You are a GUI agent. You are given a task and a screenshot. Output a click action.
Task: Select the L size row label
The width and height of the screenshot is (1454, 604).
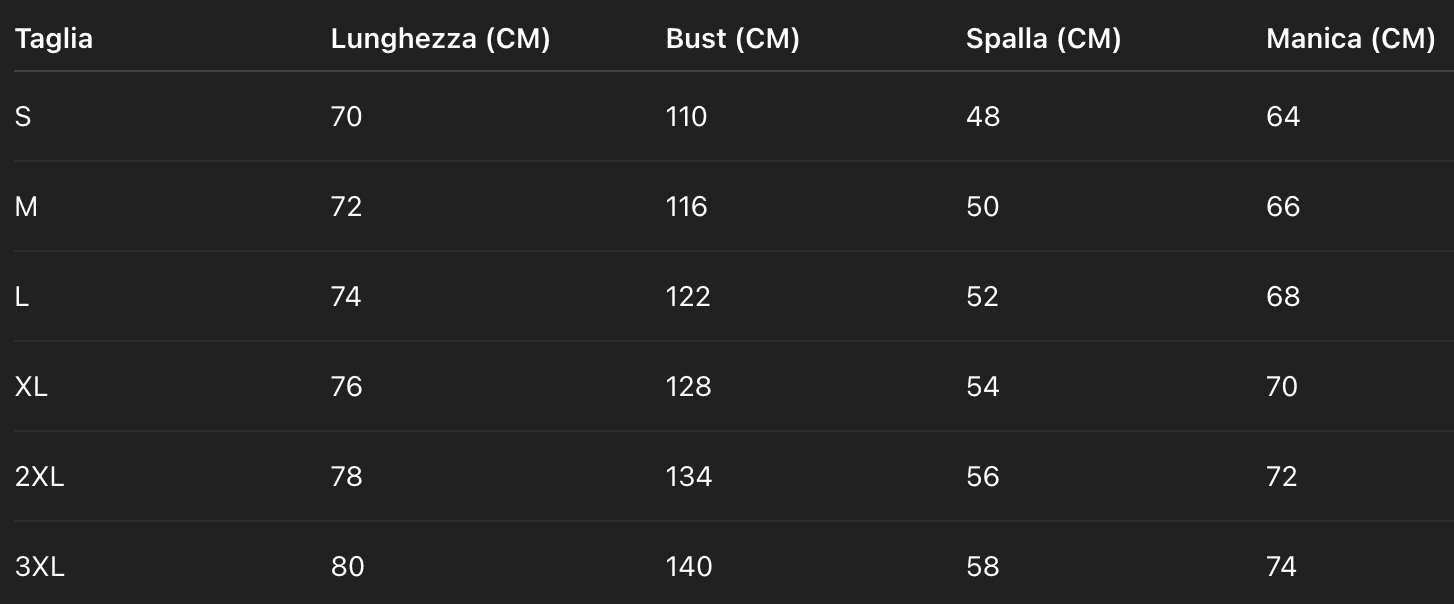22,297
